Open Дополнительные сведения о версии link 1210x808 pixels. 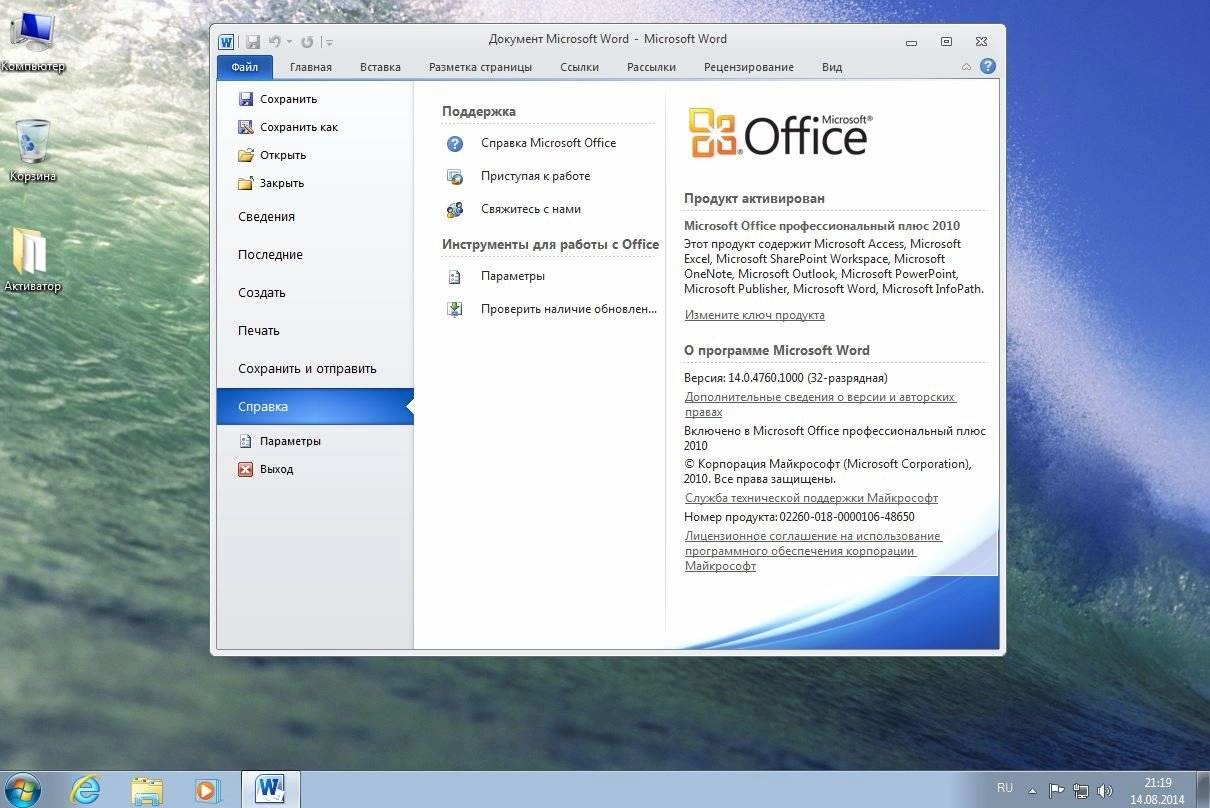pos(820,404)
